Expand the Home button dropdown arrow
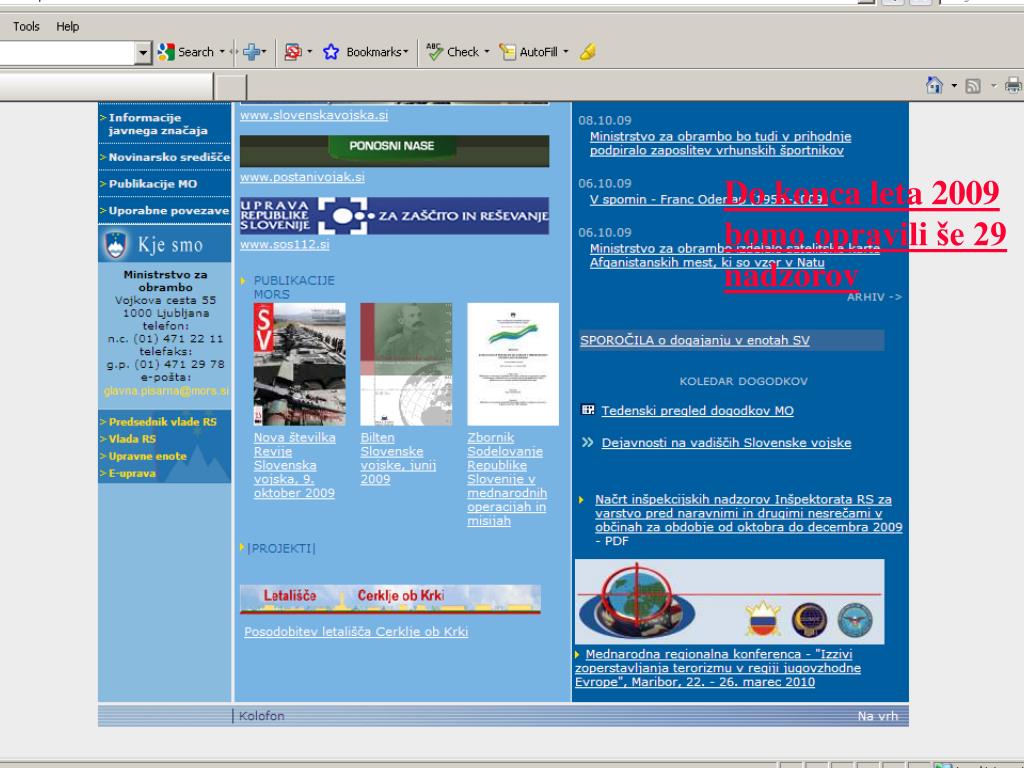Viewport: 1024px width, 768px height. click(954, 86)
